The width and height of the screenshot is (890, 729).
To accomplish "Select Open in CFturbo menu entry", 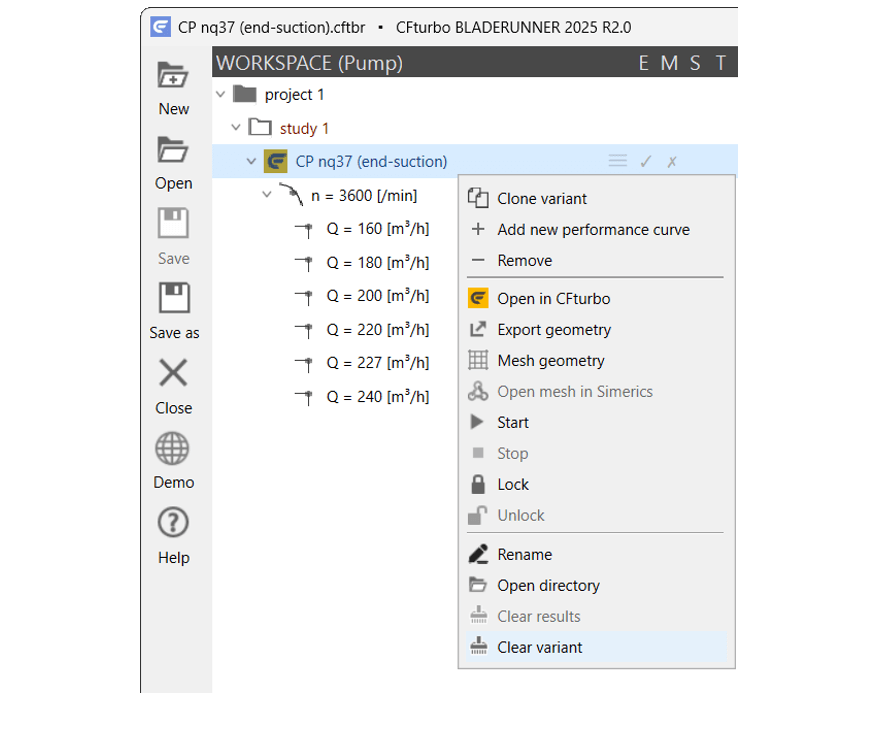I will (595, 299).
